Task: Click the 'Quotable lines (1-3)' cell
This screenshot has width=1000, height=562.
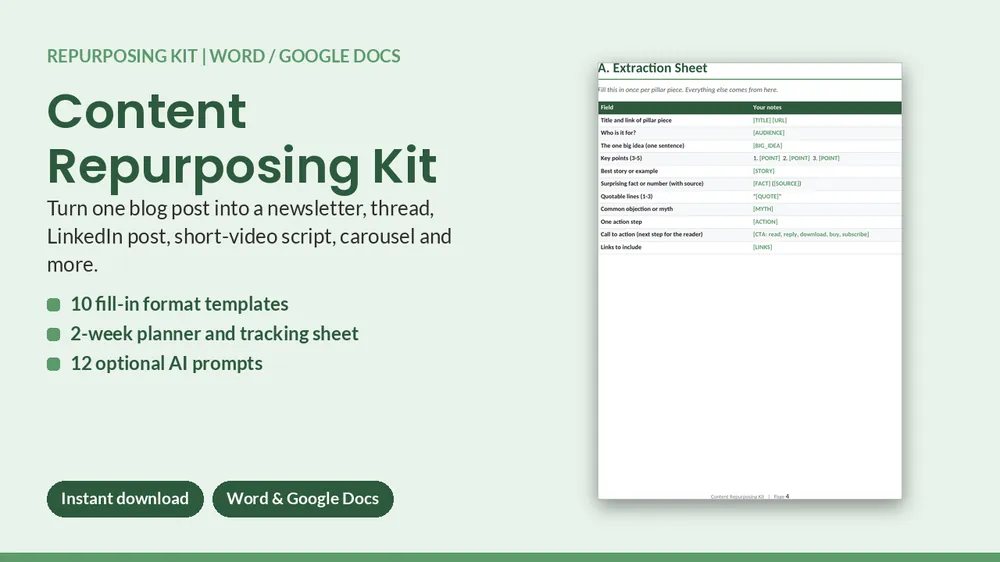Action: [x=626, y=196]
